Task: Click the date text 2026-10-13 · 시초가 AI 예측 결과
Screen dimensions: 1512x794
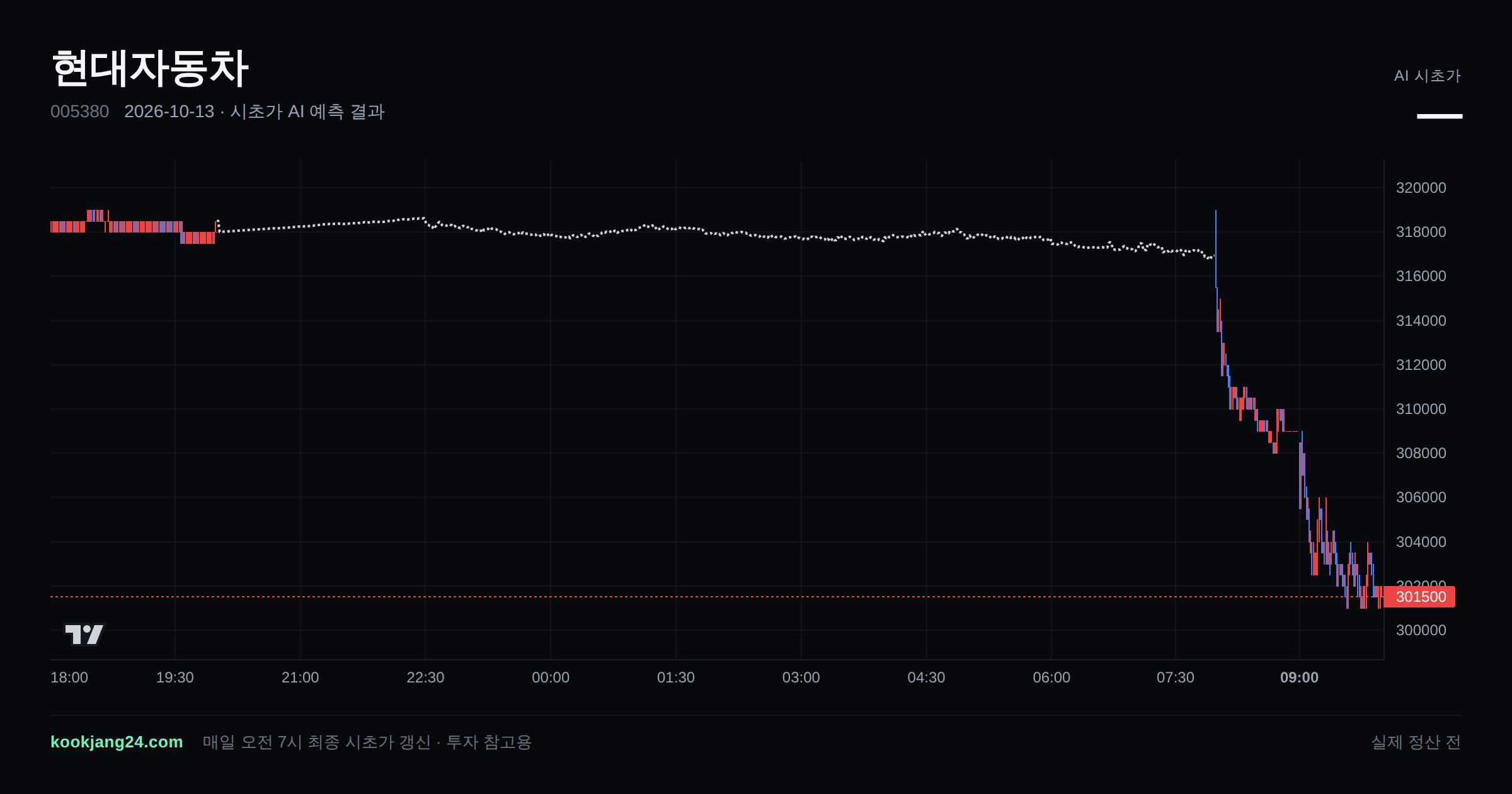Action: 255,112
